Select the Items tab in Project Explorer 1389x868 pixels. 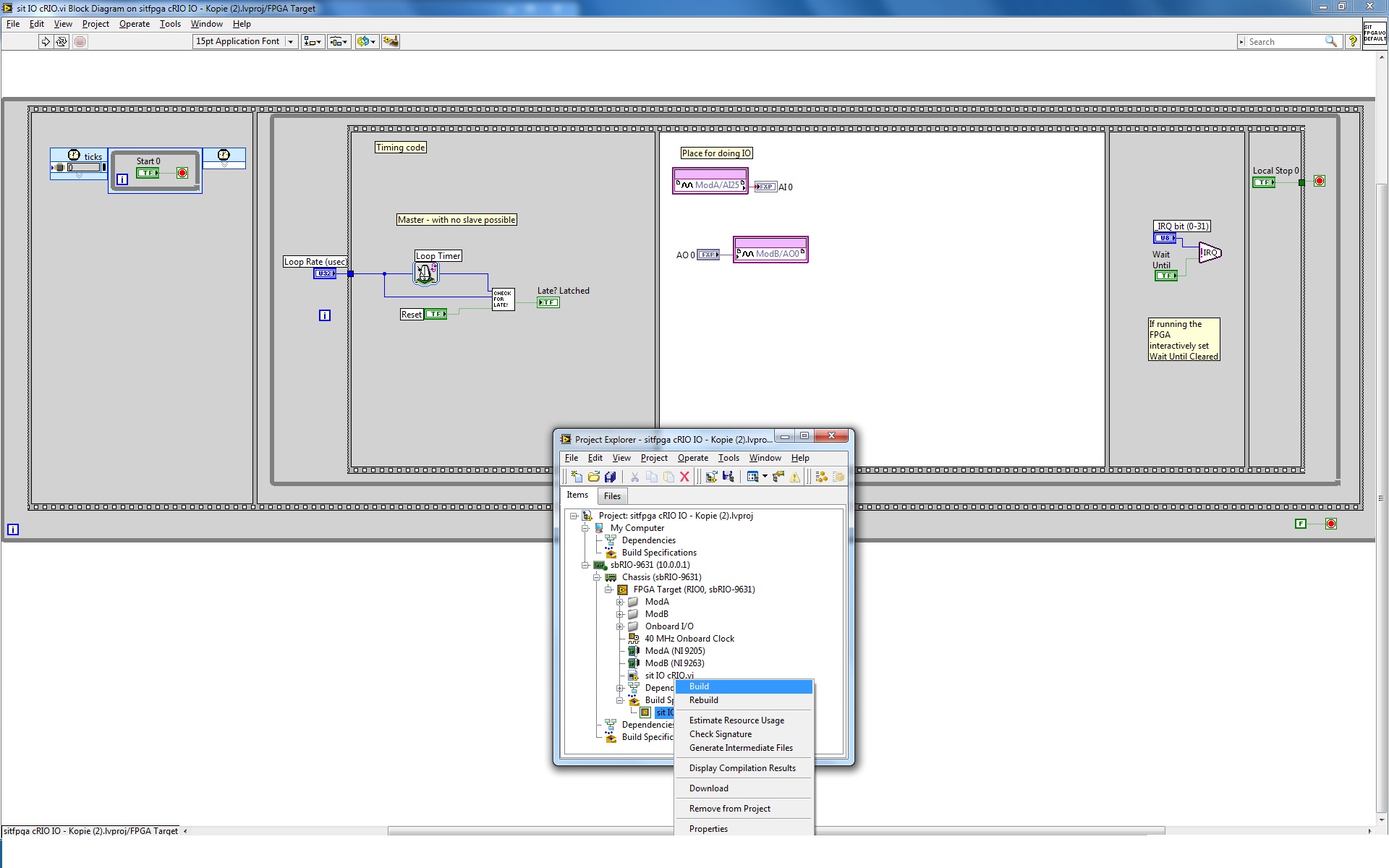point(577,495)
